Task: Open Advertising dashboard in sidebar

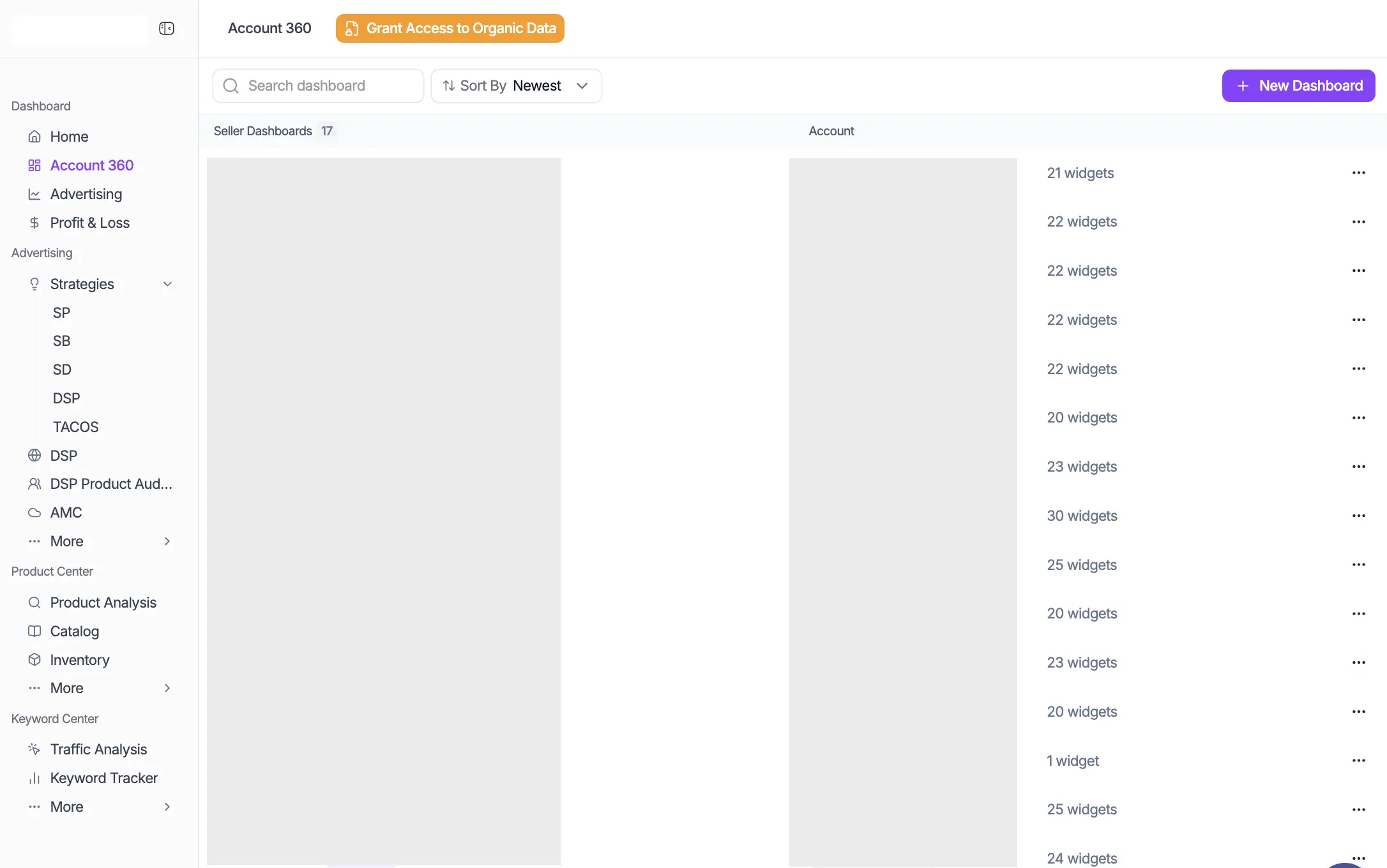Action: click(x=86, y=194)
